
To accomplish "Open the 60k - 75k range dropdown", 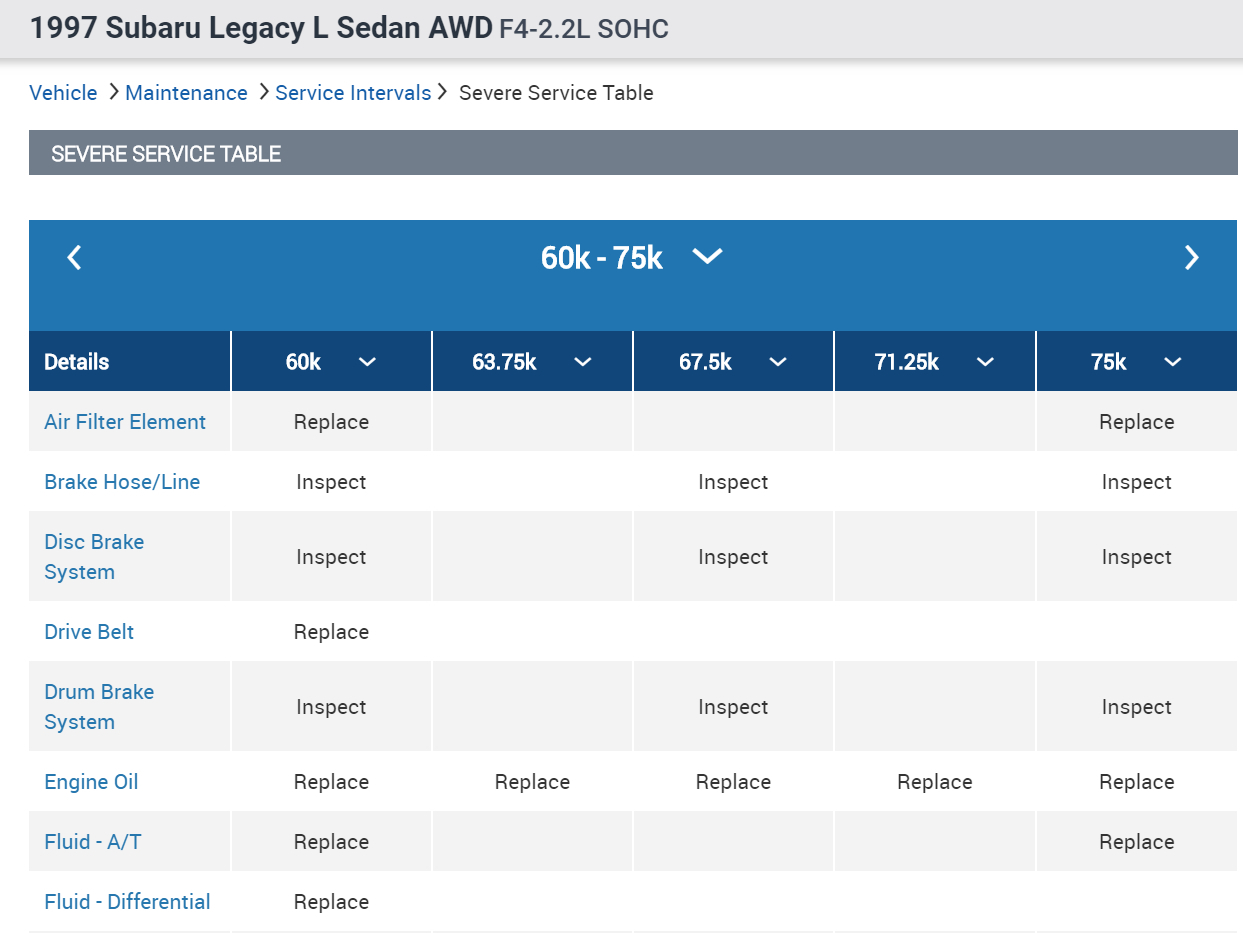I will pos(707,257).
